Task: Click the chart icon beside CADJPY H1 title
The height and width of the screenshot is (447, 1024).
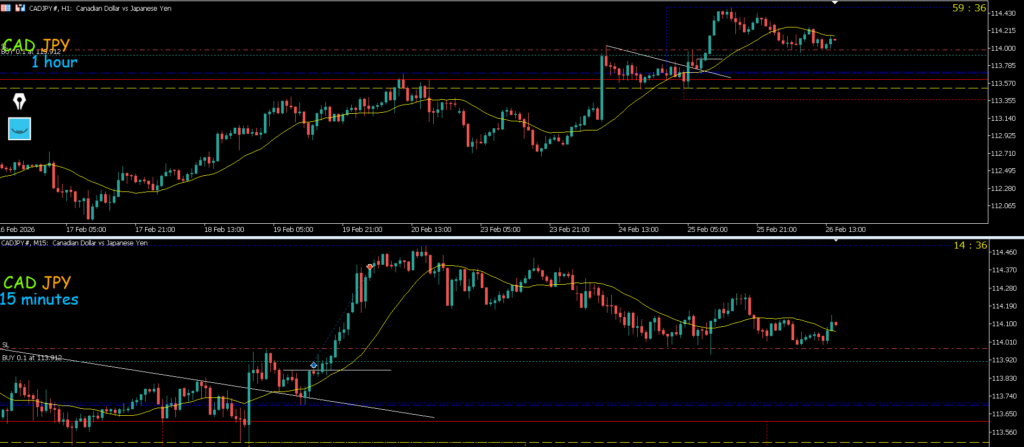Action: pyautogui.click(x=18, y=8)
